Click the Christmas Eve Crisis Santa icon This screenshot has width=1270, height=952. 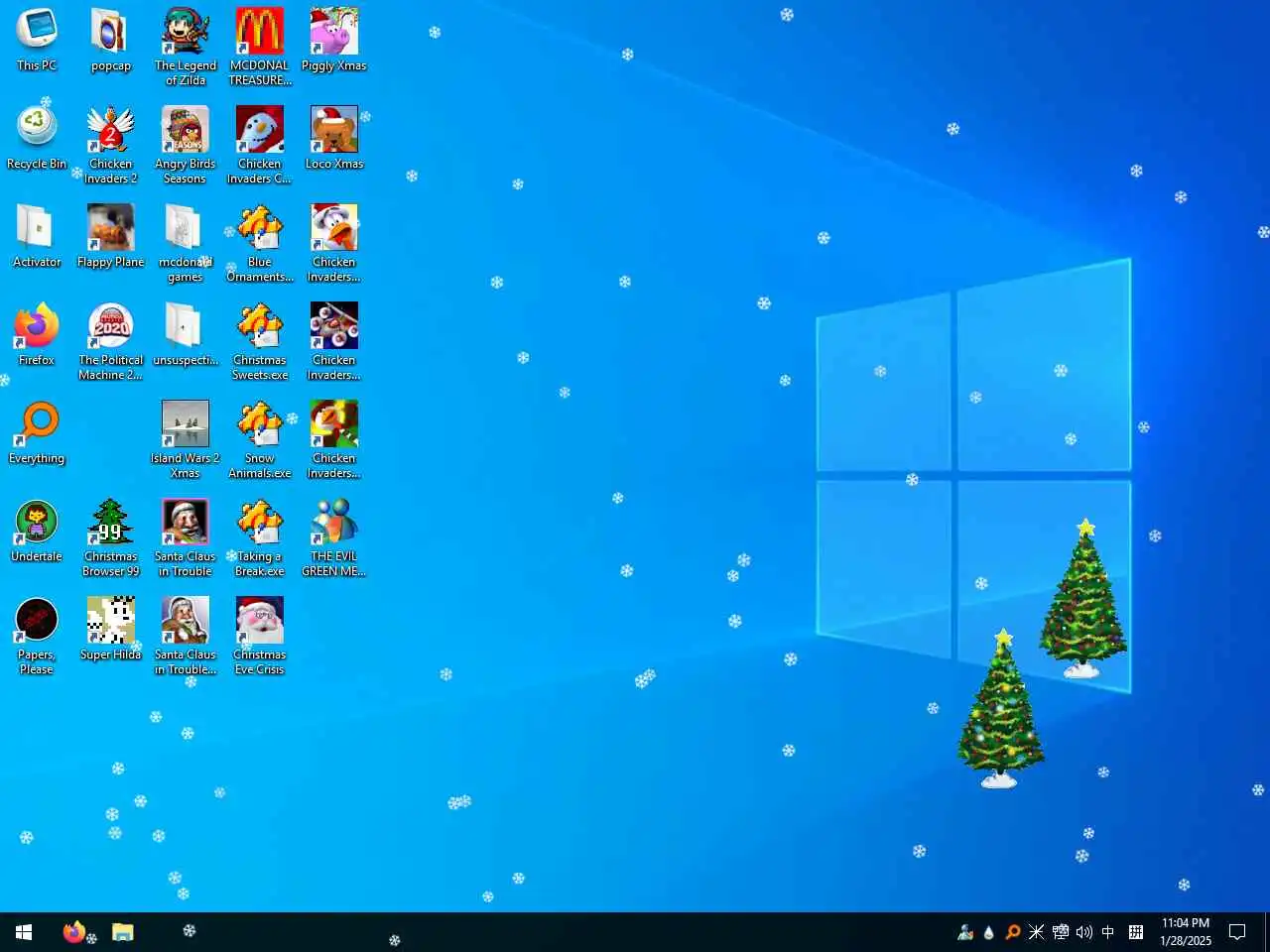pos(260,637)
